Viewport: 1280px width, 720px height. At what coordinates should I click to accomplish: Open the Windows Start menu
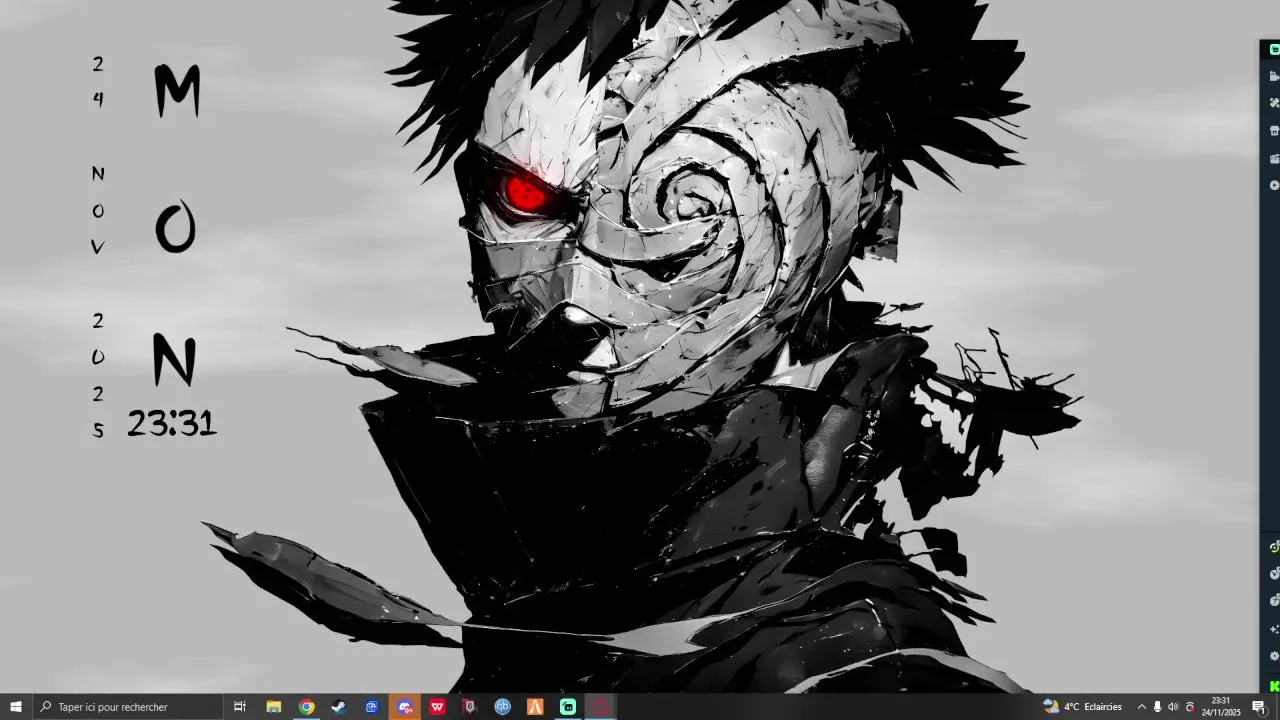[x=16, y=707]
